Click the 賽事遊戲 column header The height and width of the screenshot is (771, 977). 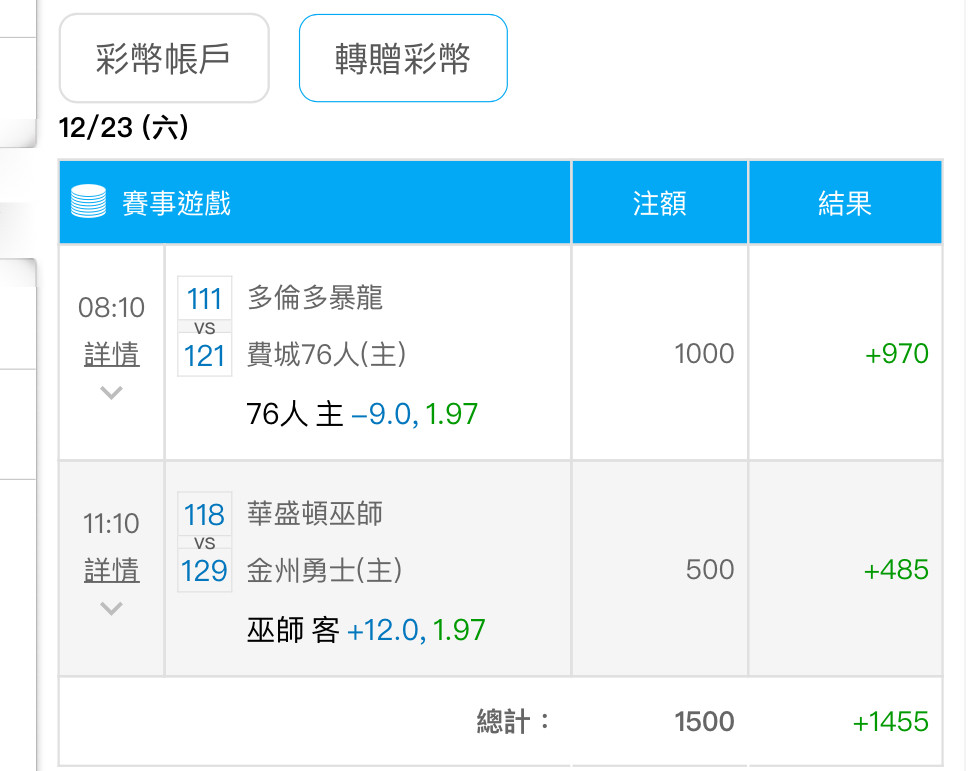pyautogui.click(x=176, y=203)
